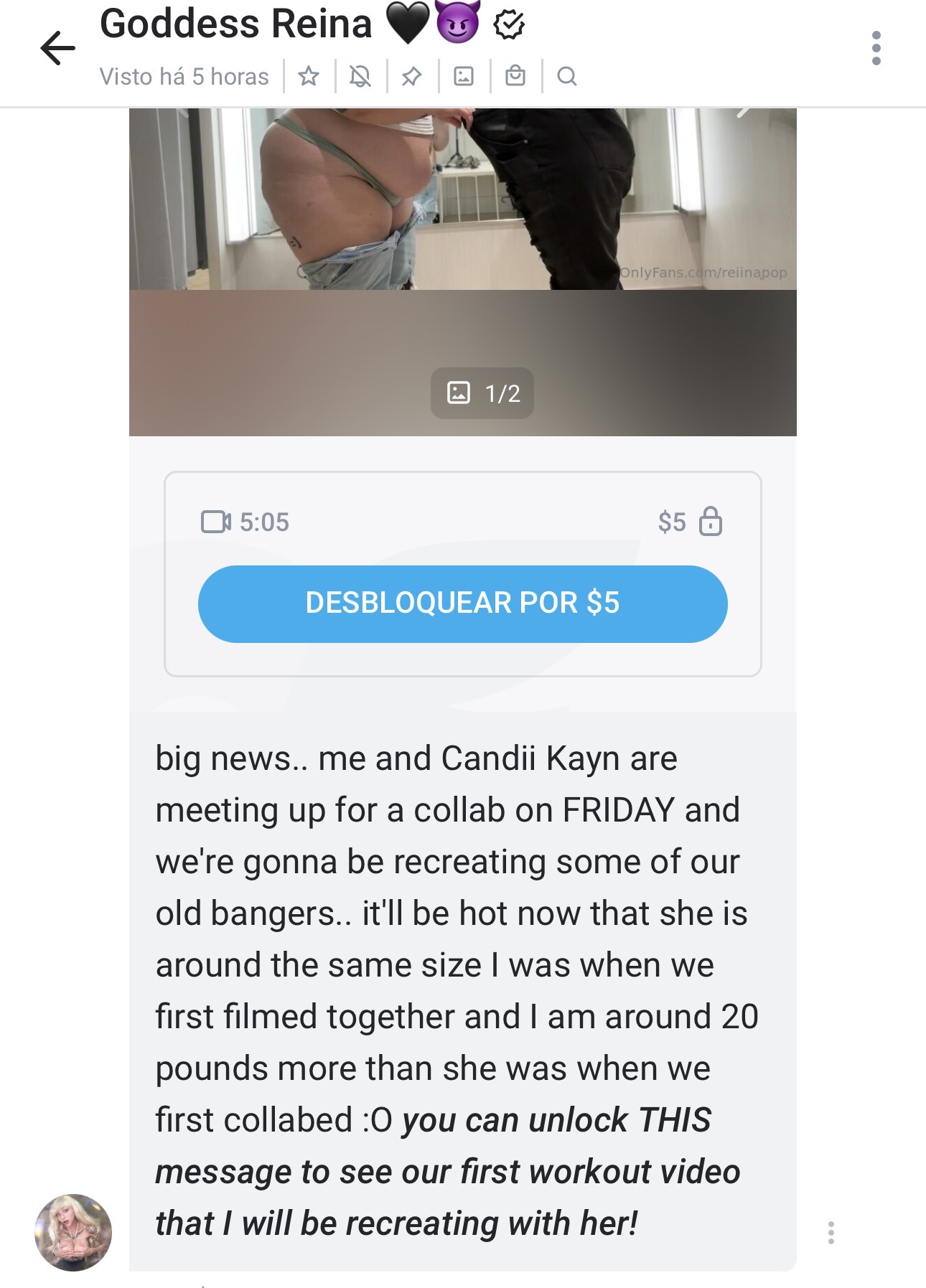The width and height of the screenshot is (926, 1288).
Task: Show previous image with left chevron
Action: point(182,112)
